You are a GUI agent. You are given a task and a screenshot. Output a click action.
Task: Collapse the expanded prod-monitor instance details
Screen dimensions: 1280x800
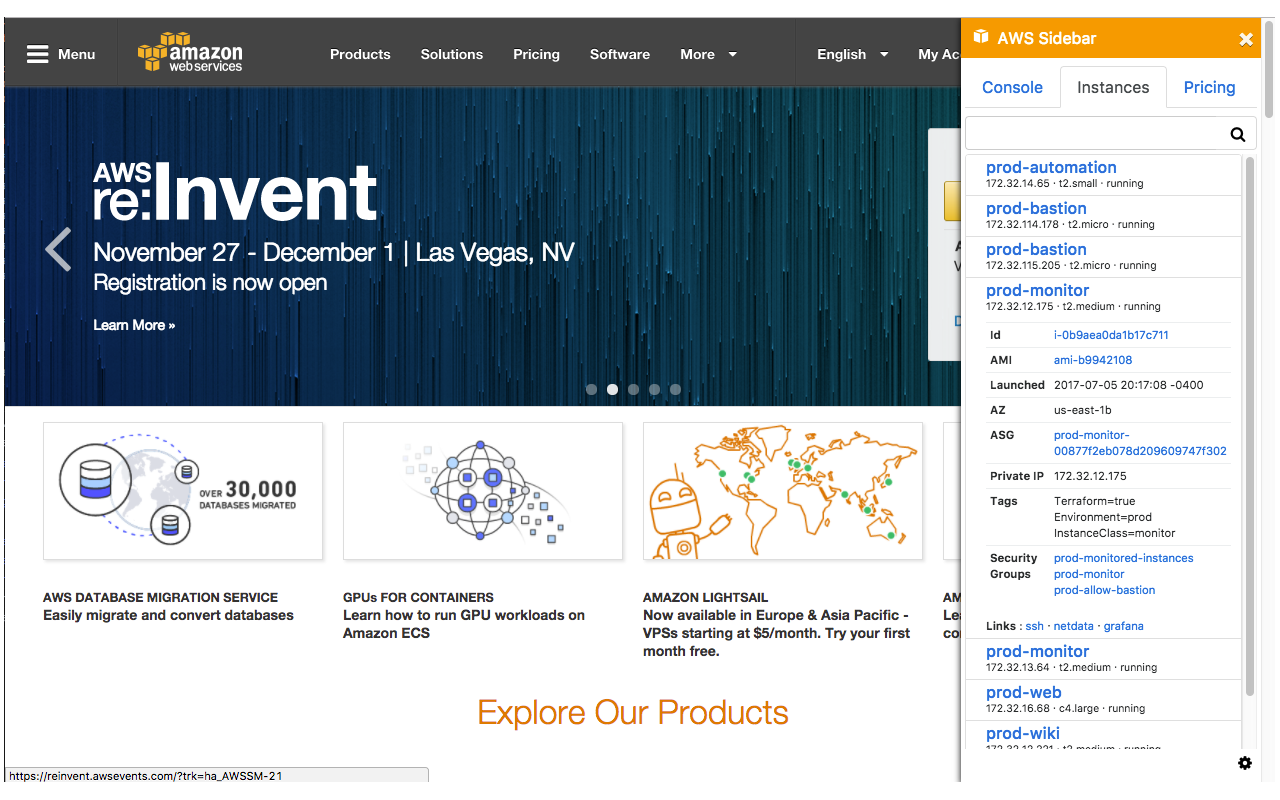(x=1038, y=290)
